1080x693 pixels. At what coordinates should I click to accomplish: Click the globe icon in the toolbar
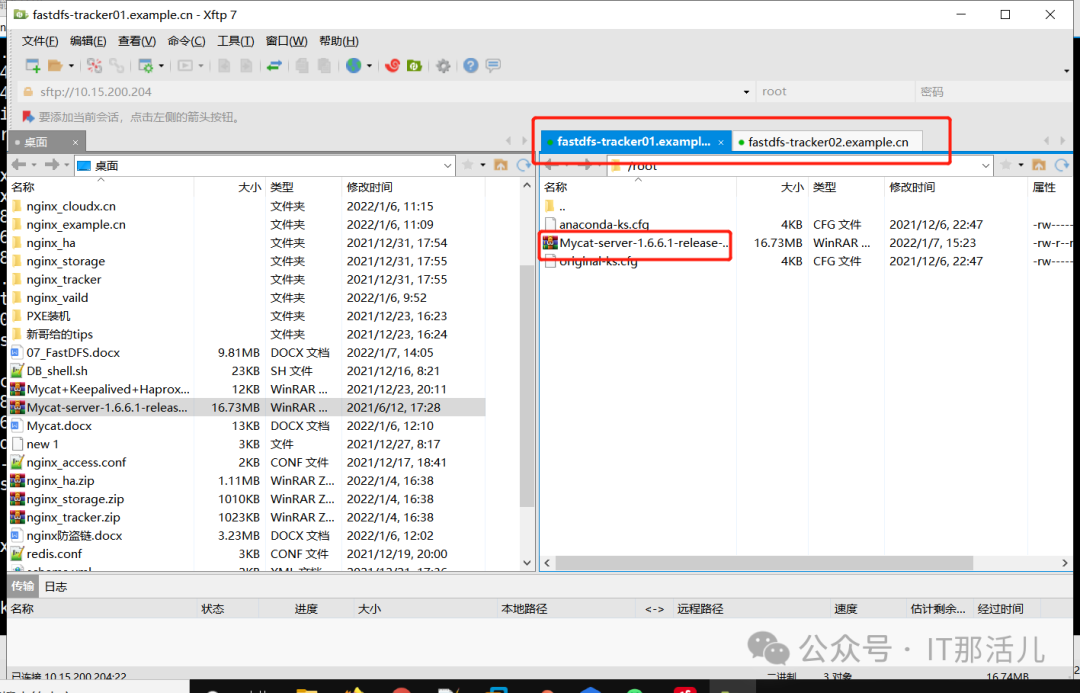(353, 65)
